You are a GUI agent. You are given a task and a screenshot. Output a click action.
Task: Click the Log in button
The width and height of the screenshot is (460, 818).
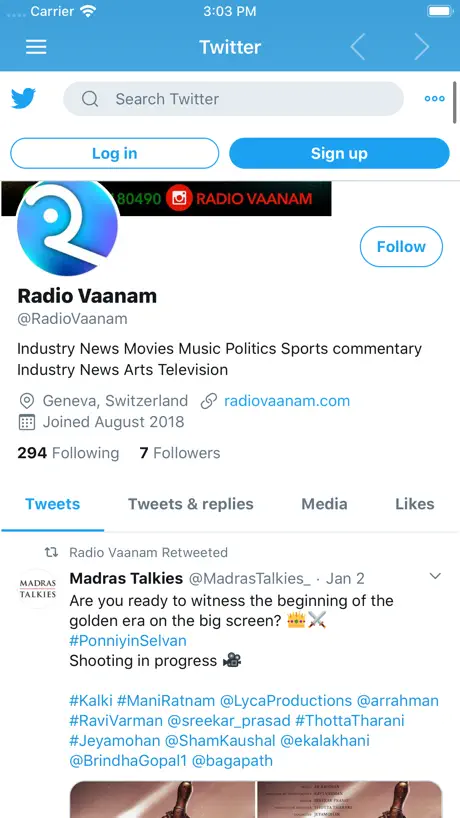(115, 153)
